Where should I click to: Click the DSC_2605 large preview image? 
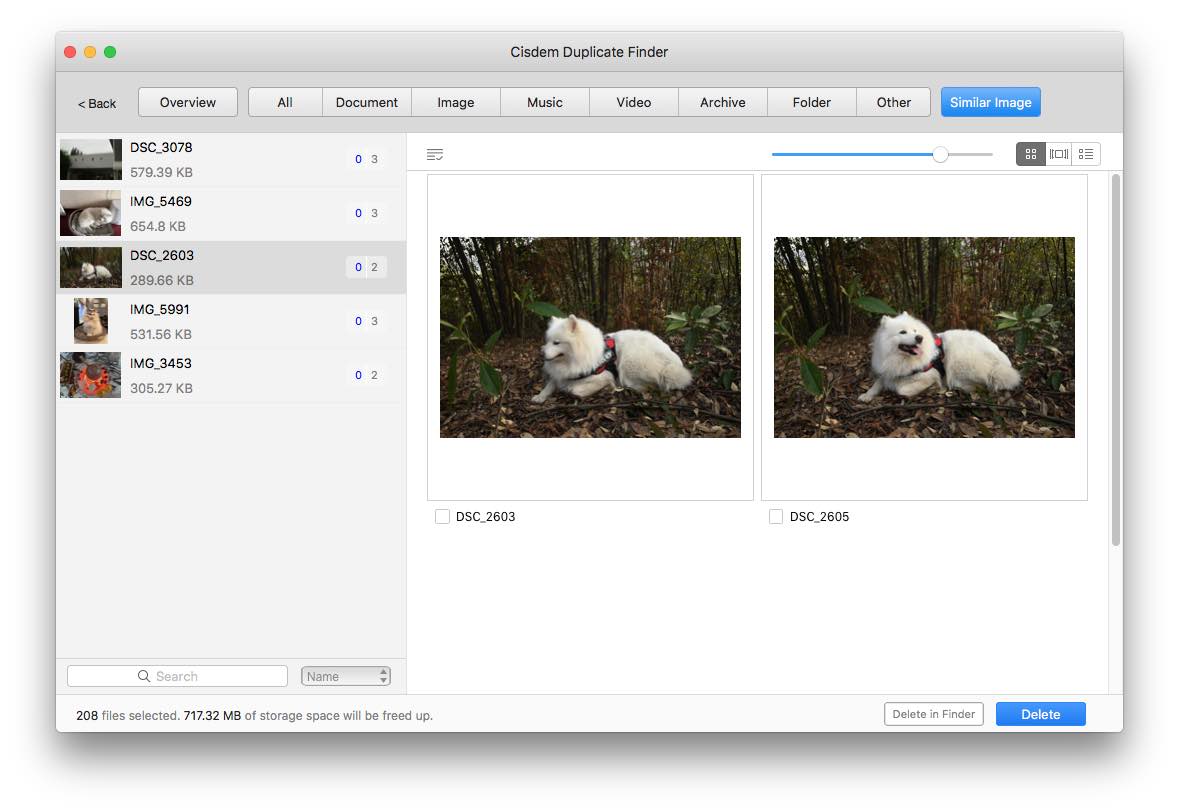tap(924, 338)
